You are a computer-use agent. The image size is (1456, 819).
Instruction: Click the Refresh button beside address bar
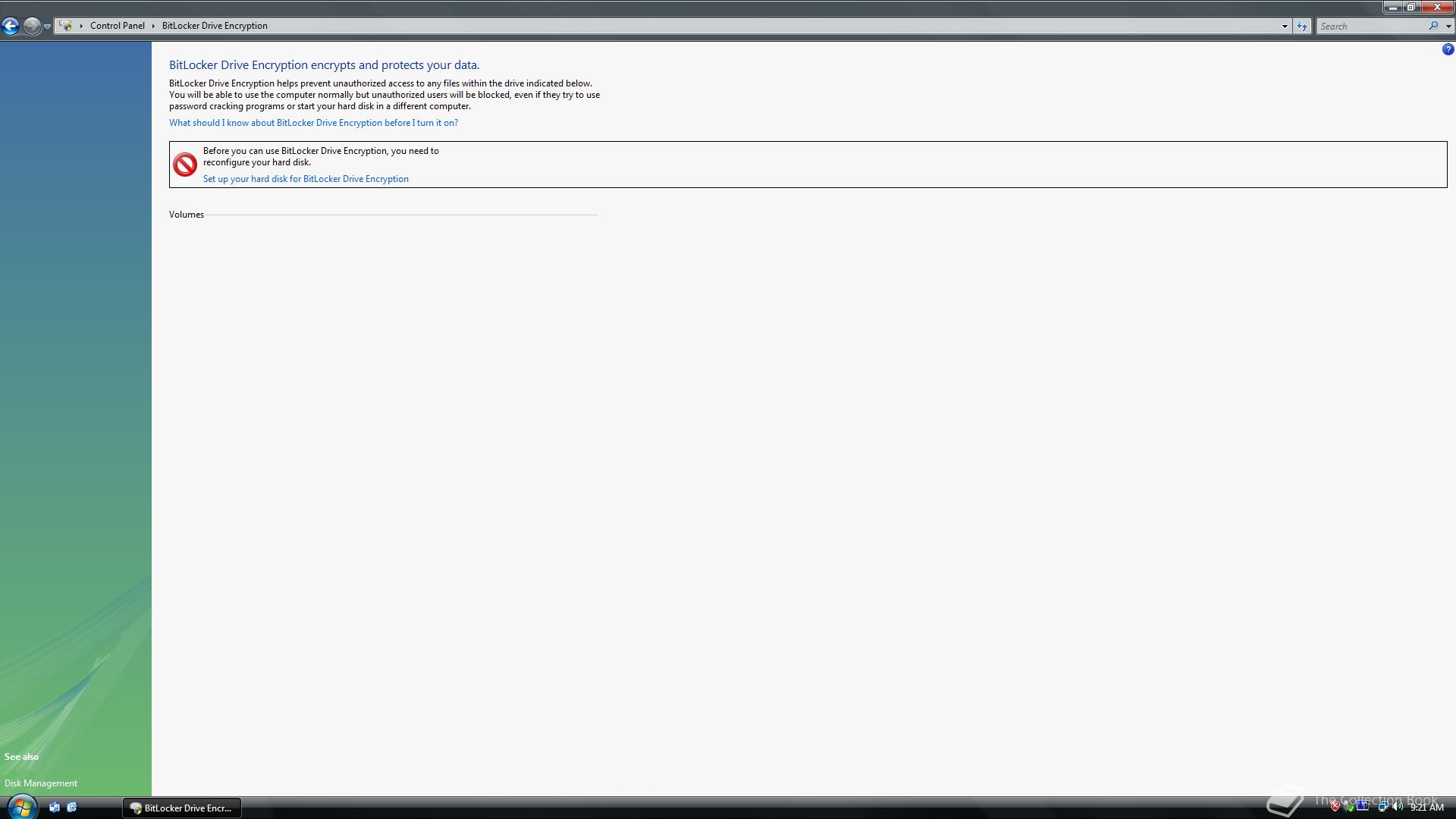coord(1302,27)
